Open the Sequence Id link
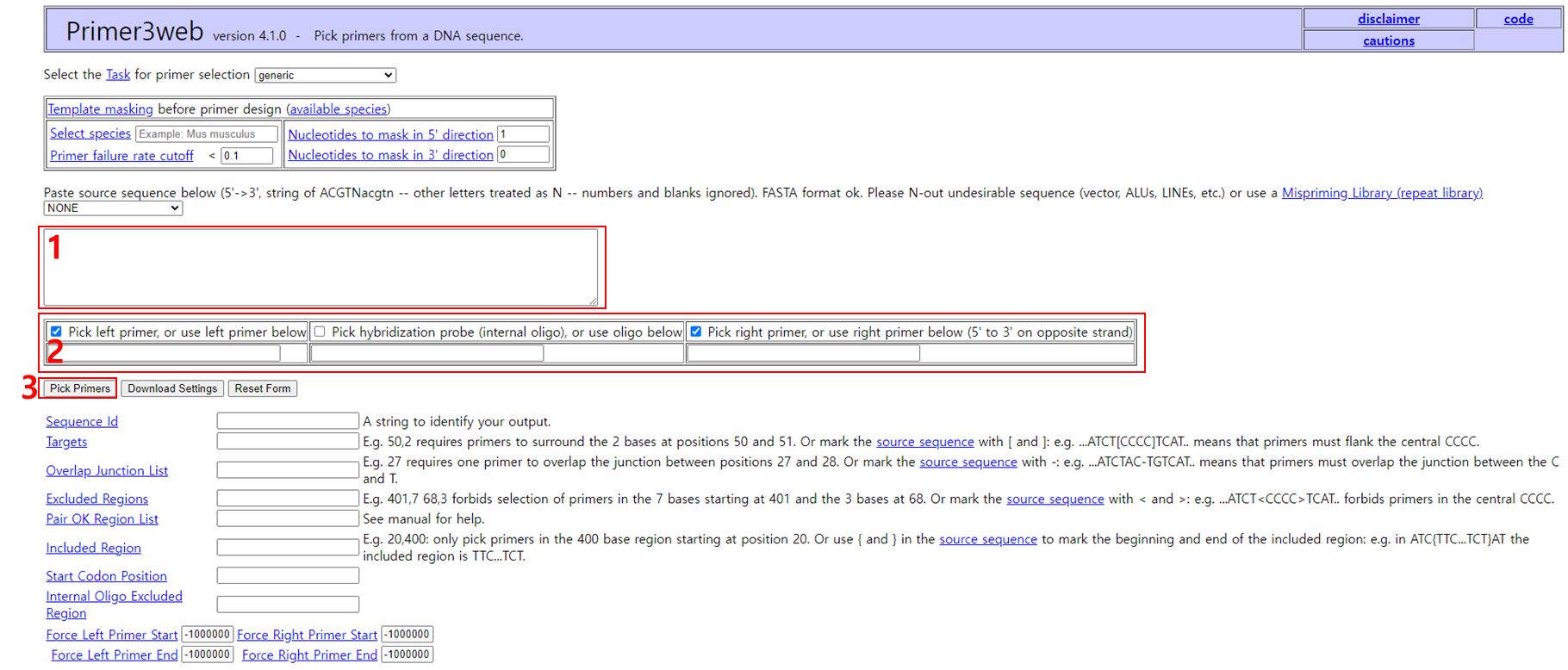This screenshot has width=1568, height=670. pyautogui.click(x=82, y=421)
